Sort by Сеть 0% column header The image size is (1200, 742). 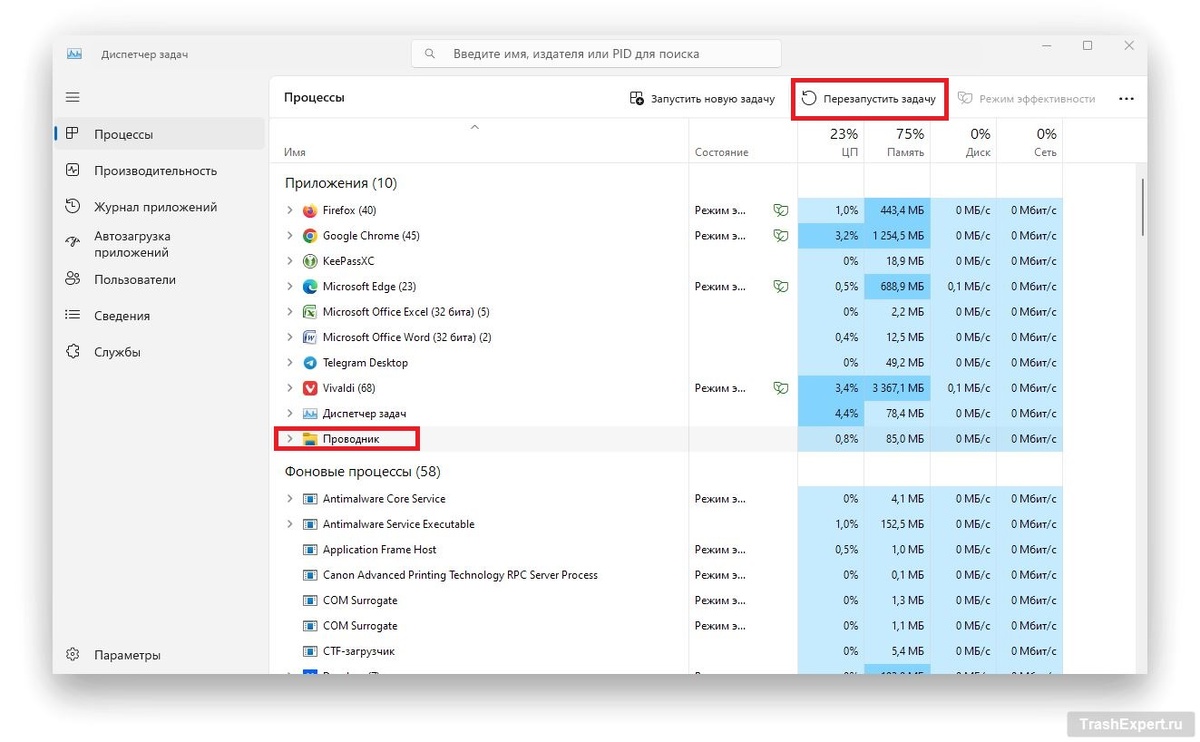(1029, 142)
